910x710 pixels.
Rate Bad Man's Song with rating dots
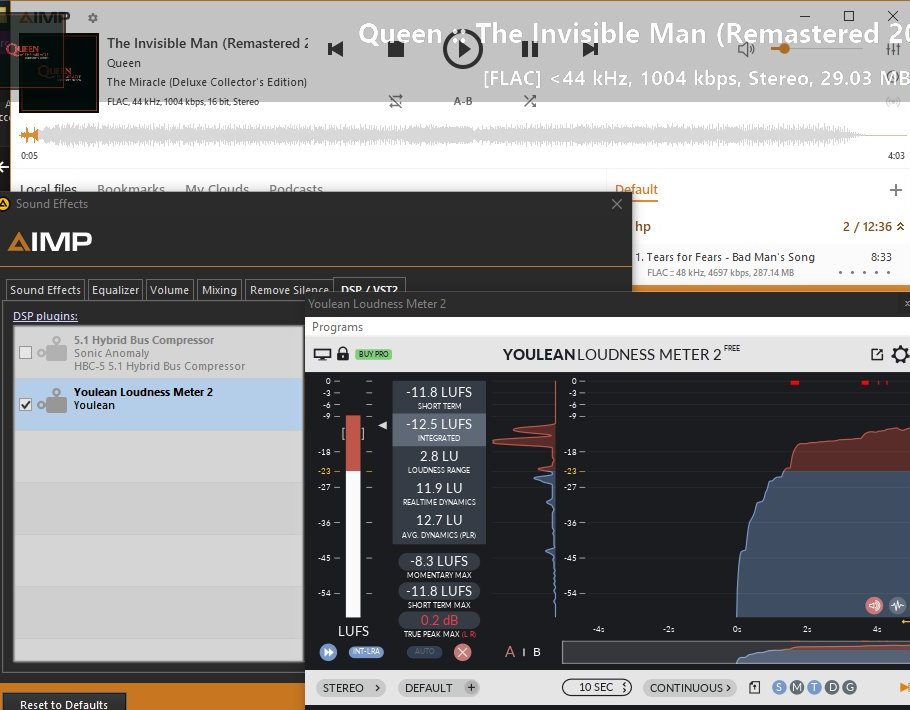(864, 272)
